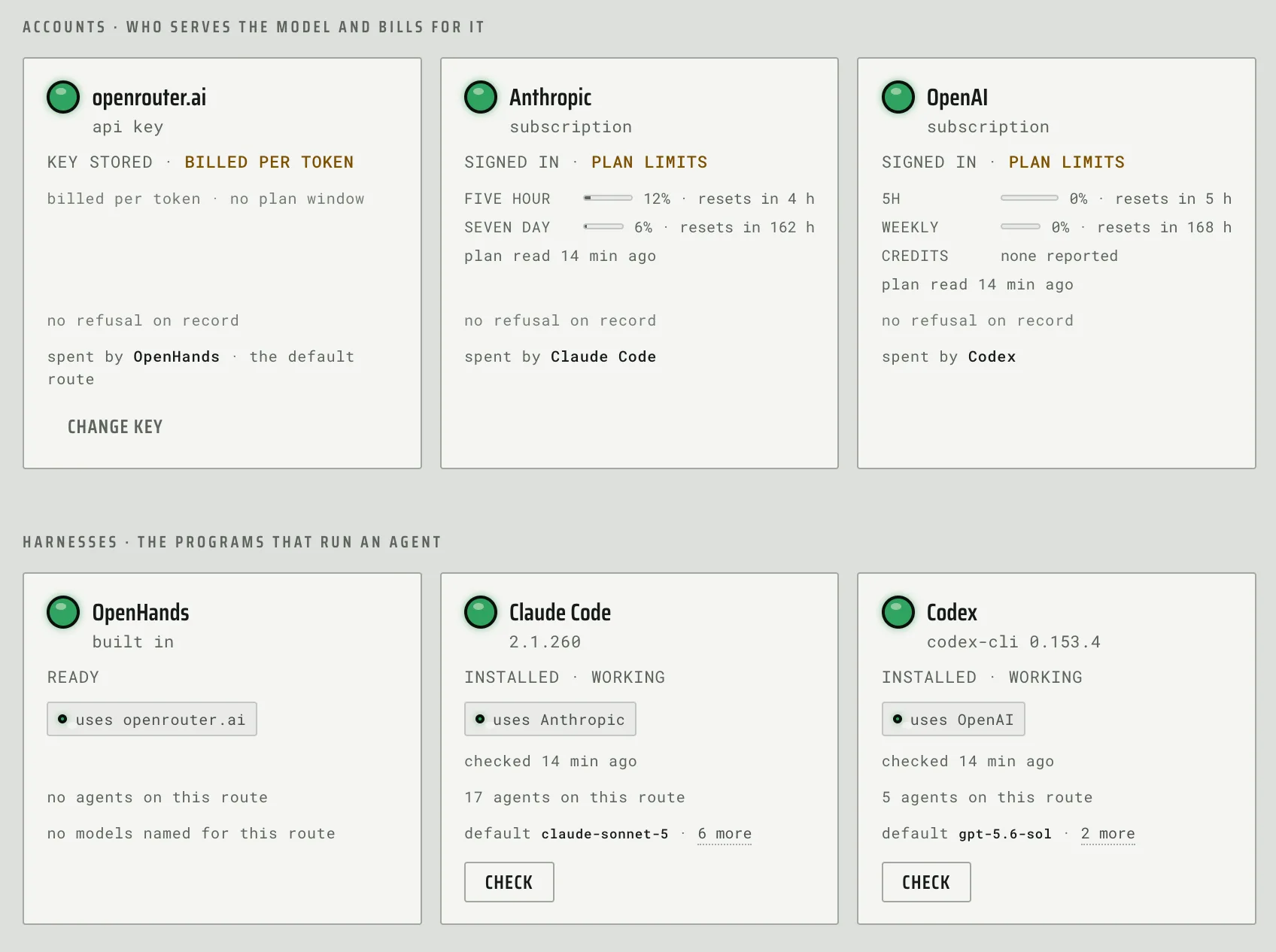Screen dimensions: 1276x952
Task: Click the green status orb beside Anthropic
Action: point(481,97)
